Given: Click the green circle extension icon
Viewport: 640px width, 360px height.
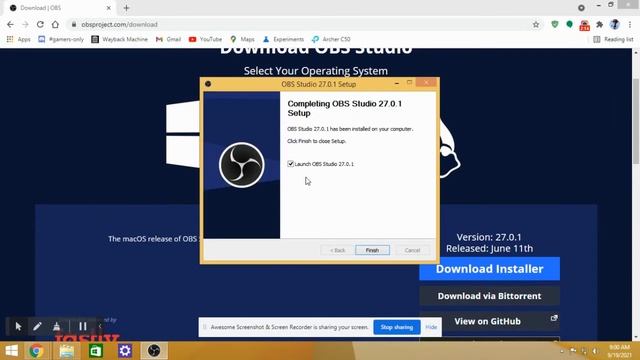Looking at the screenshot, I should point(569,24).
